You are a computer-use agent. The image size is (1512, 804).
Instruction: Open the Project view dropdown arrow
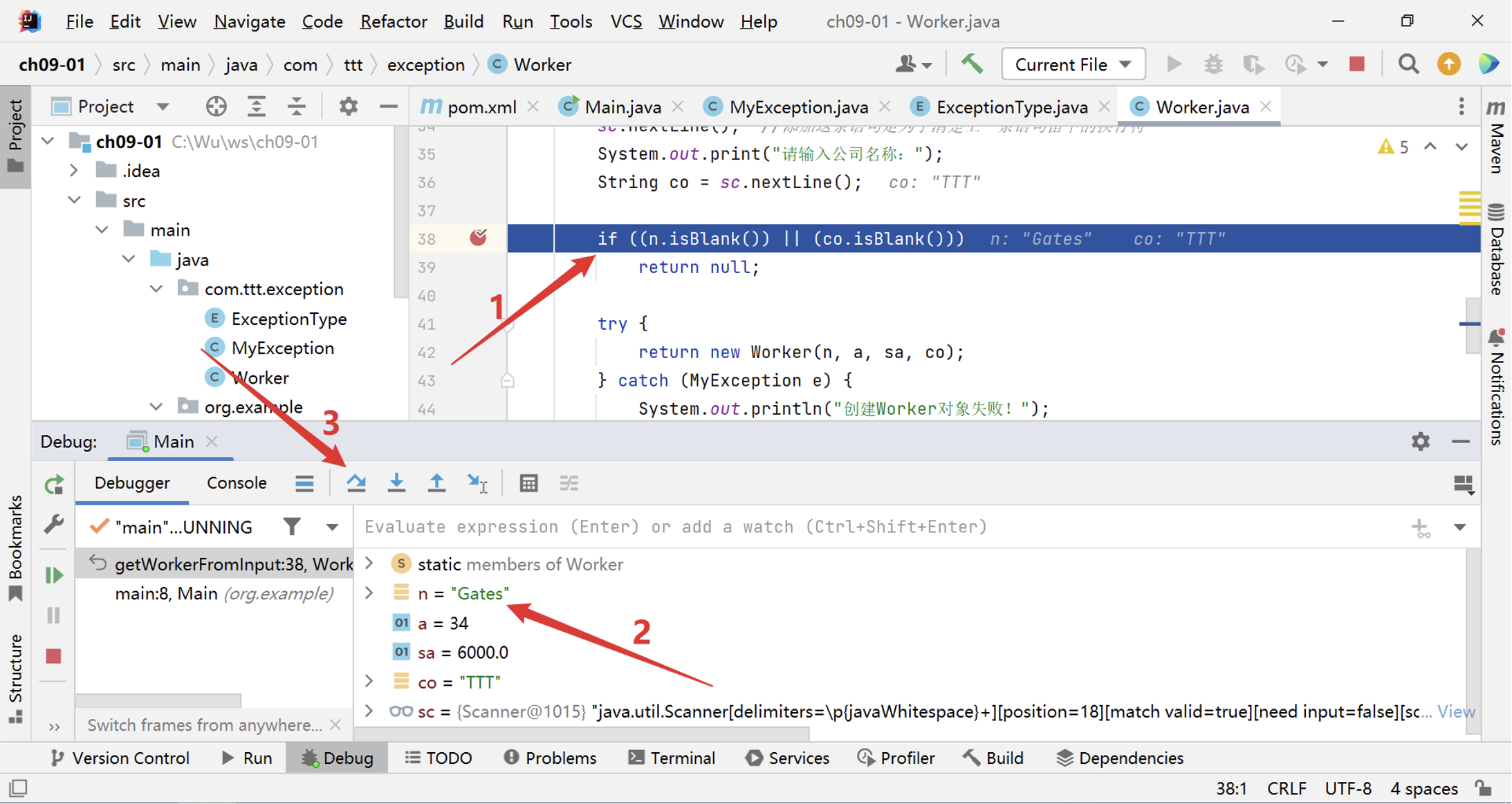click(x=163, y=106)
